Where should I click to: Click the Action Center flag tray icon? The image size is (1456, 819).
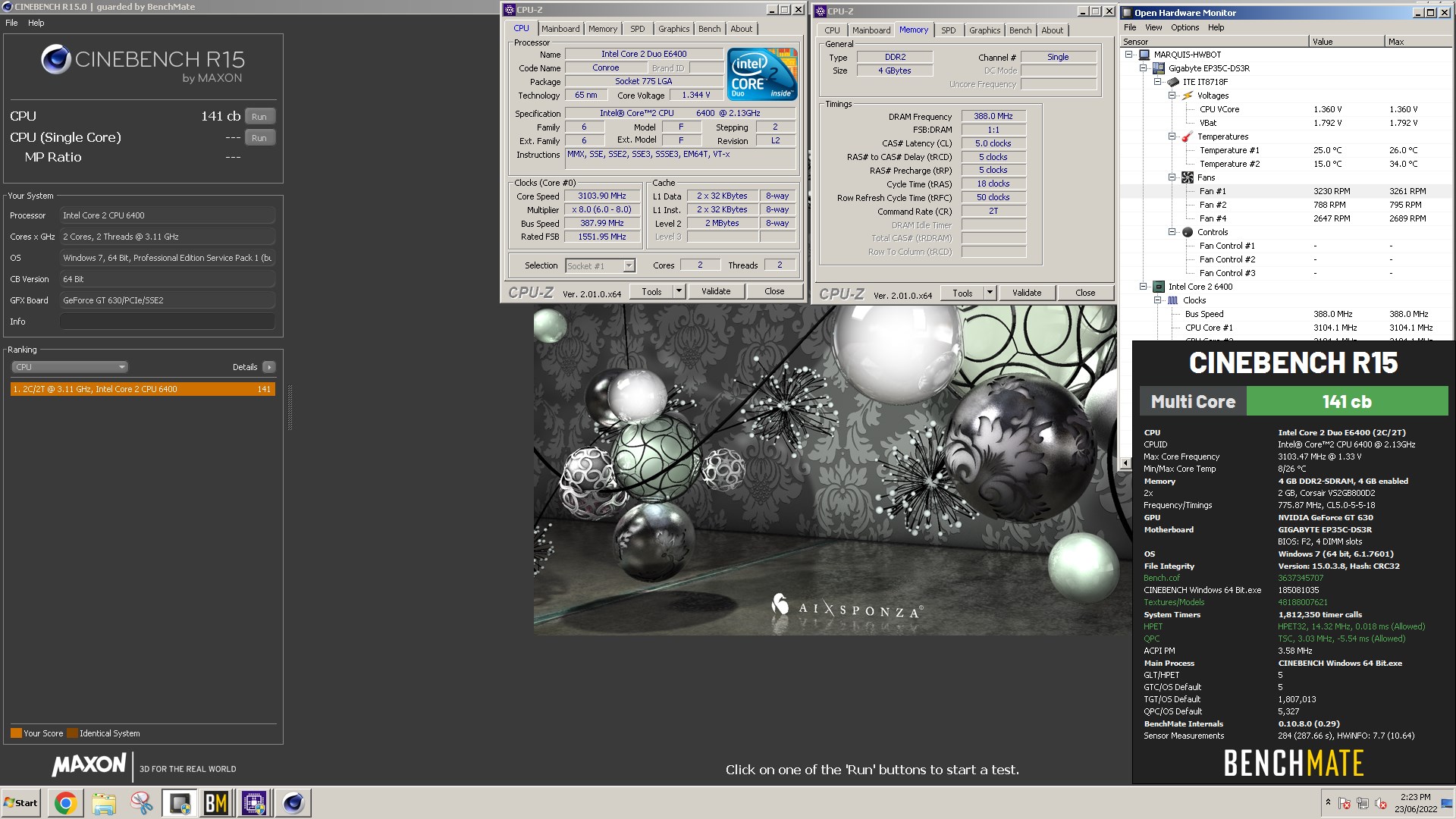[1345, 803]
